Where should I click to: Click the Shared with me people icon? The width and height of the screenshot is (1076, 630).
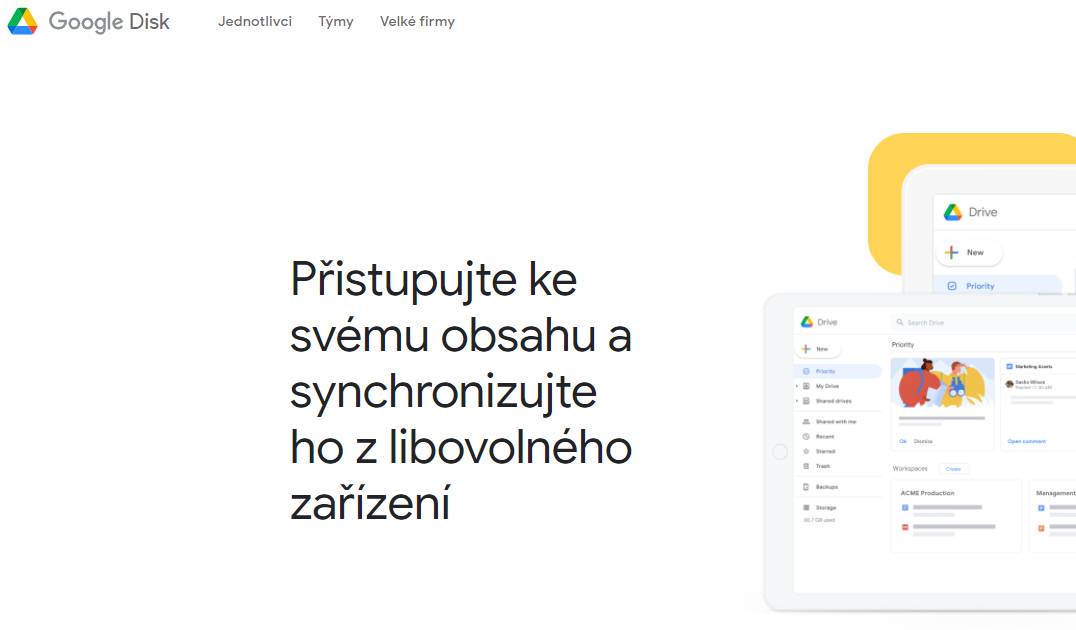coord(806,421)
